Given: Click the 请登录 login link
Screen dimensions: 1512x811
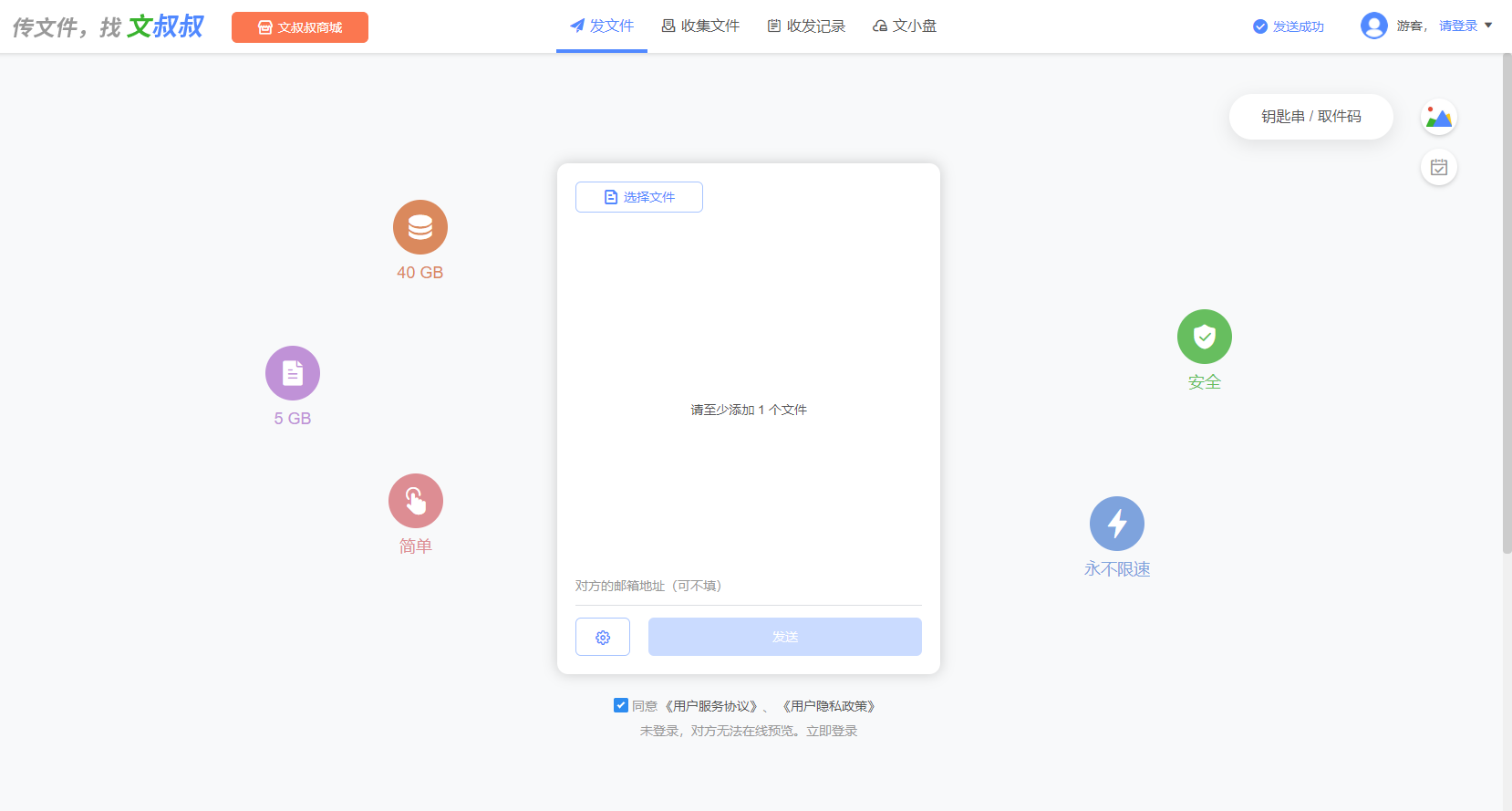Looking at the screenshot, I should [x=1457, y=26].
